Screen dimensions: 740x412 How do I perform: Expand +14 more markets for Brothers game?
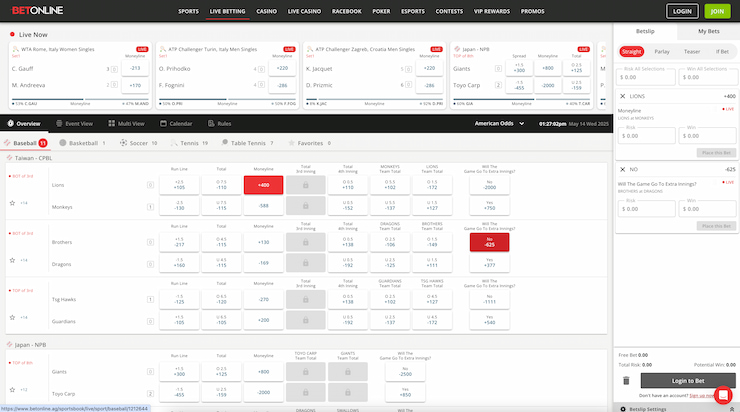(x=24, y=260)
